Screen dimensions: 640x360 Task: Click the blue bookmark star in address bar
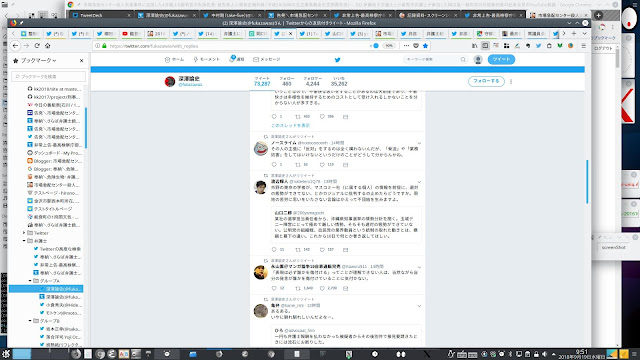coord(425,46)
